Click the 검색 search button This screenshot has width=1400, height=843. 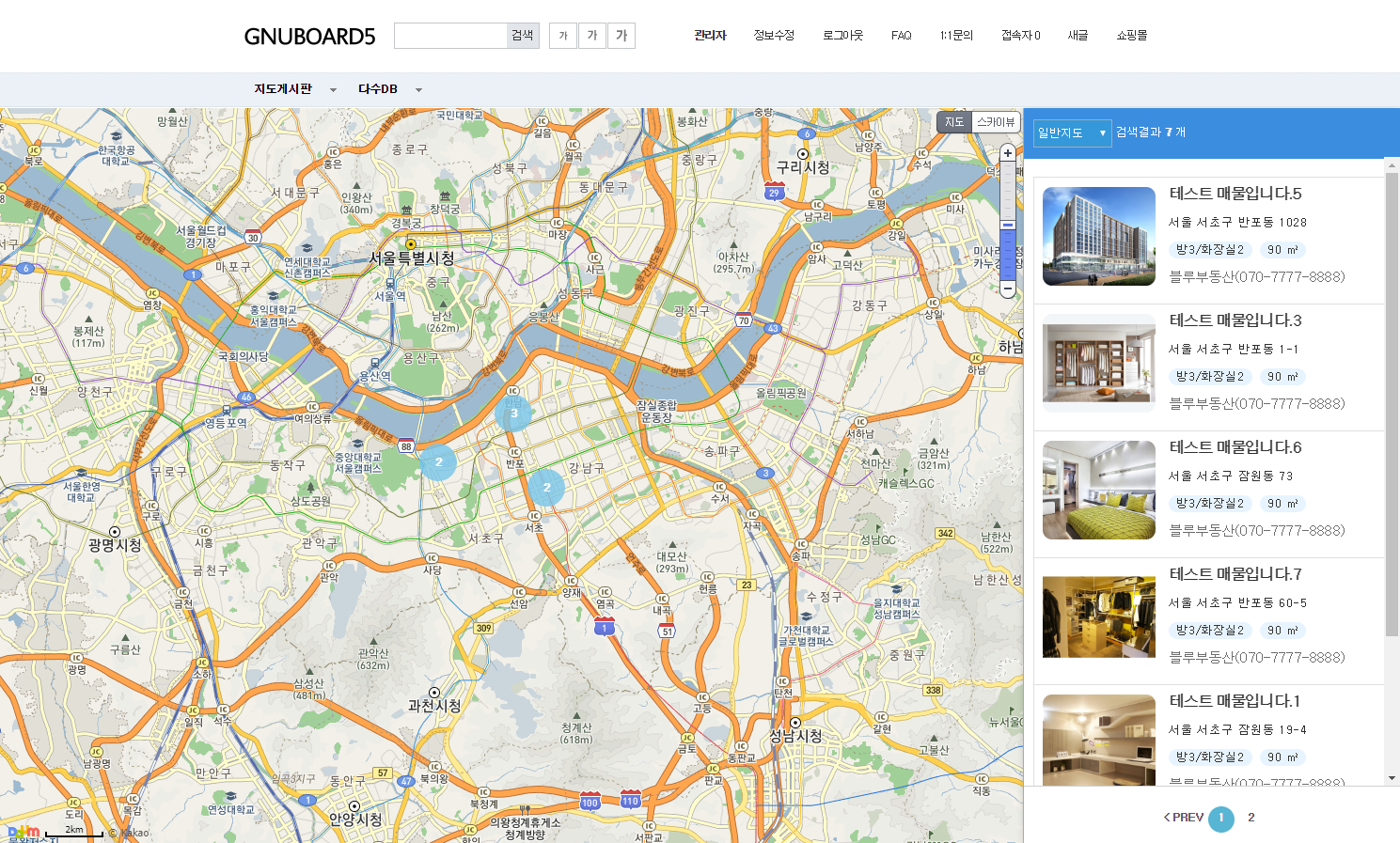pyautogui.click(x=522, y=36)
